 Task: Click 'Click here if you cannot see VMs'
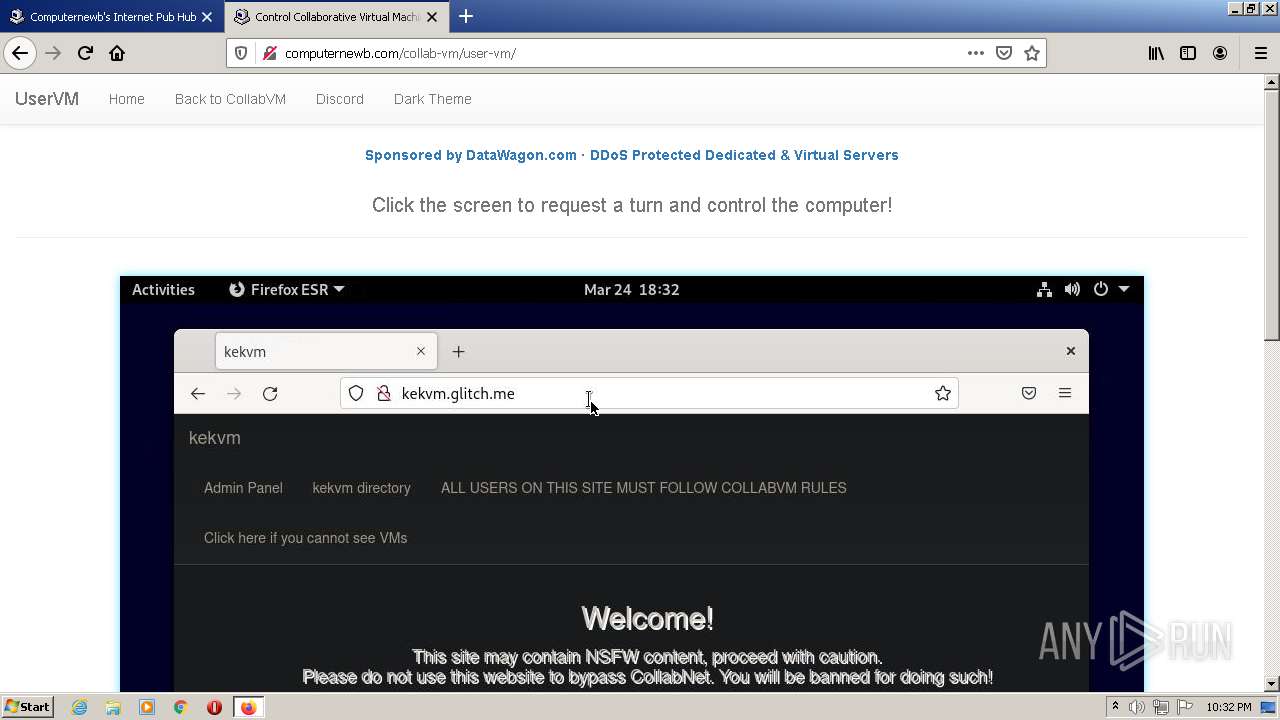pyautogui.click(x=305, y=538)
